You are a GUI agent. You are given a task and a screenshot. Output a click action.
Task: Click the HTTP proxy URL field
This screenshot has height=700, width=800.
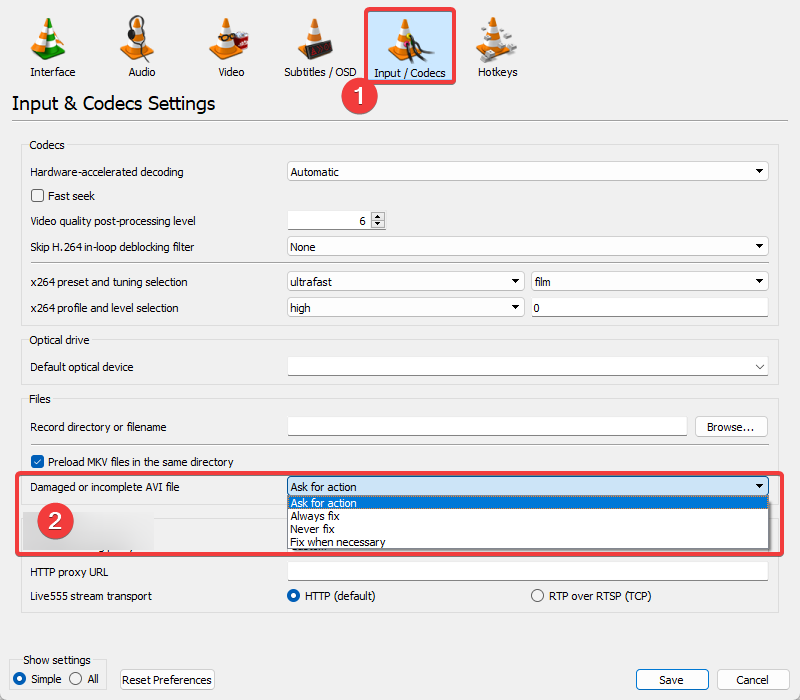[x=528, y=572]
